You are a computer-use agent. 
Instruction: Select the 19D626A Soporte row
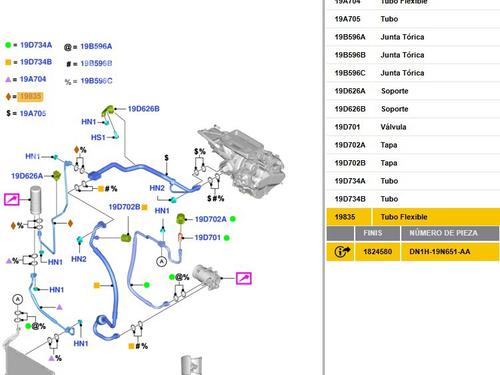(x=413, y=91)
